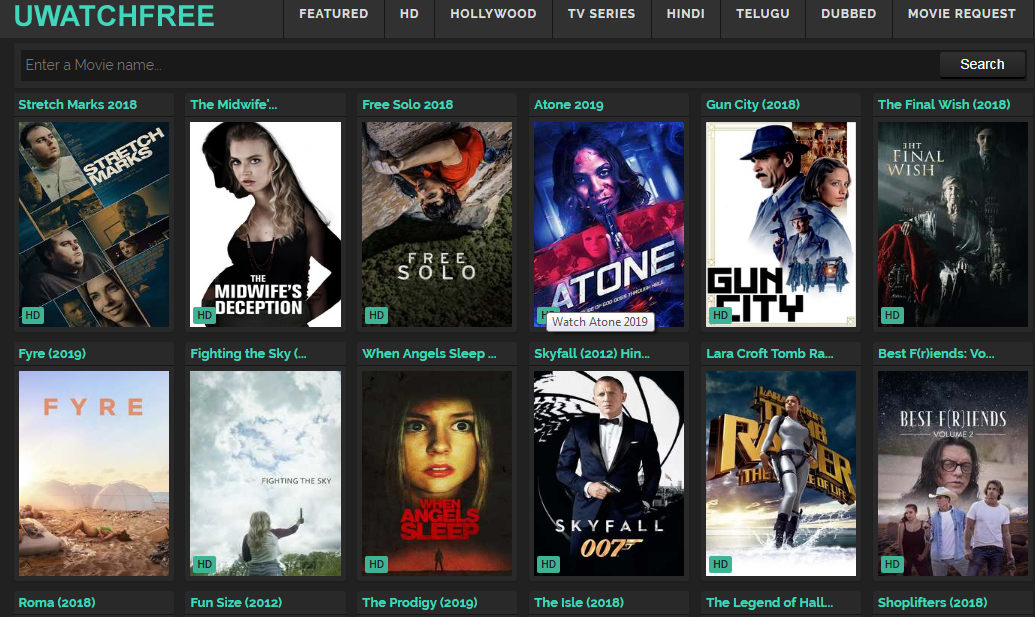
Task: Open the Fighting the Sky title link
Action: point(248,354)
